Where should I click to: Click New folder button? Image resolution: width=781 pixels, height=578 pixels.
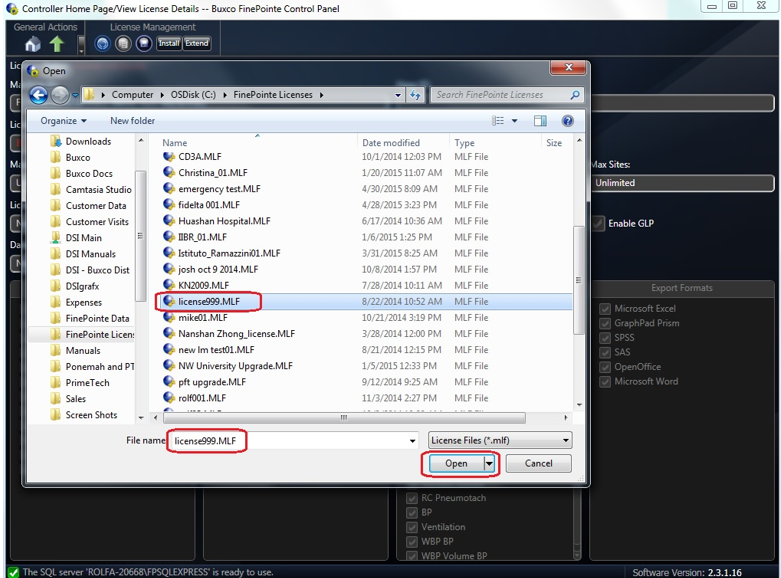click(x=132, y=121)
